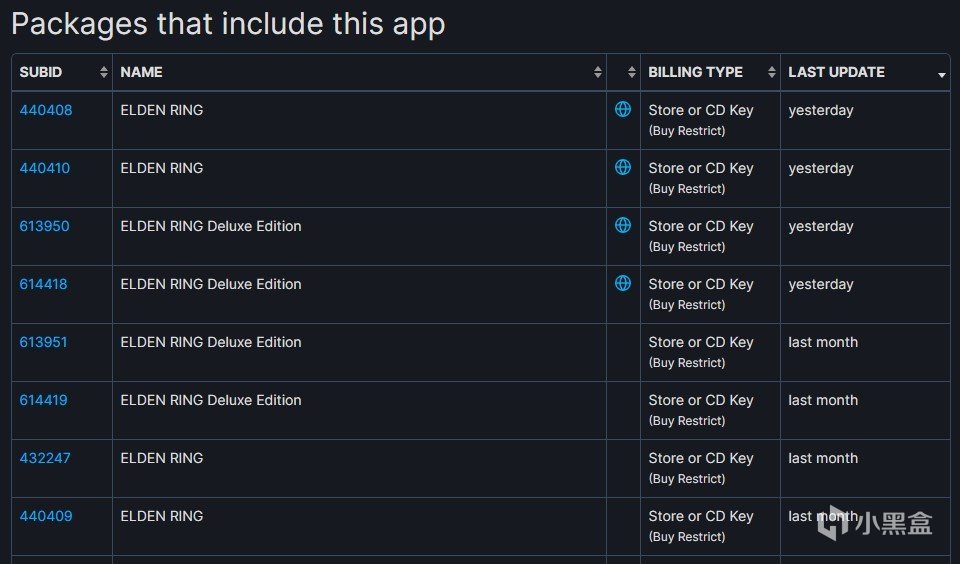Click the NAME column header text
The image size is (960, 564).
[x=141, y=72]
